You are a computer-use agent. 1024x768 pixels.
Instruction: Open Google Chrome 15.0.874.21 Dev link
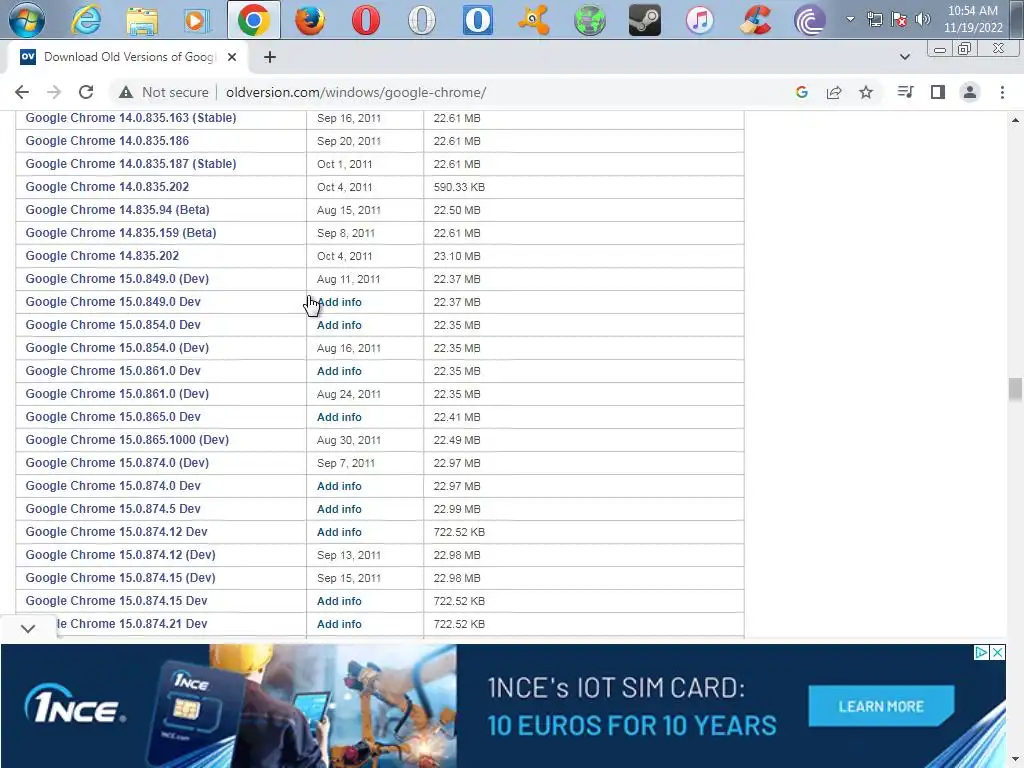point(131,624)
